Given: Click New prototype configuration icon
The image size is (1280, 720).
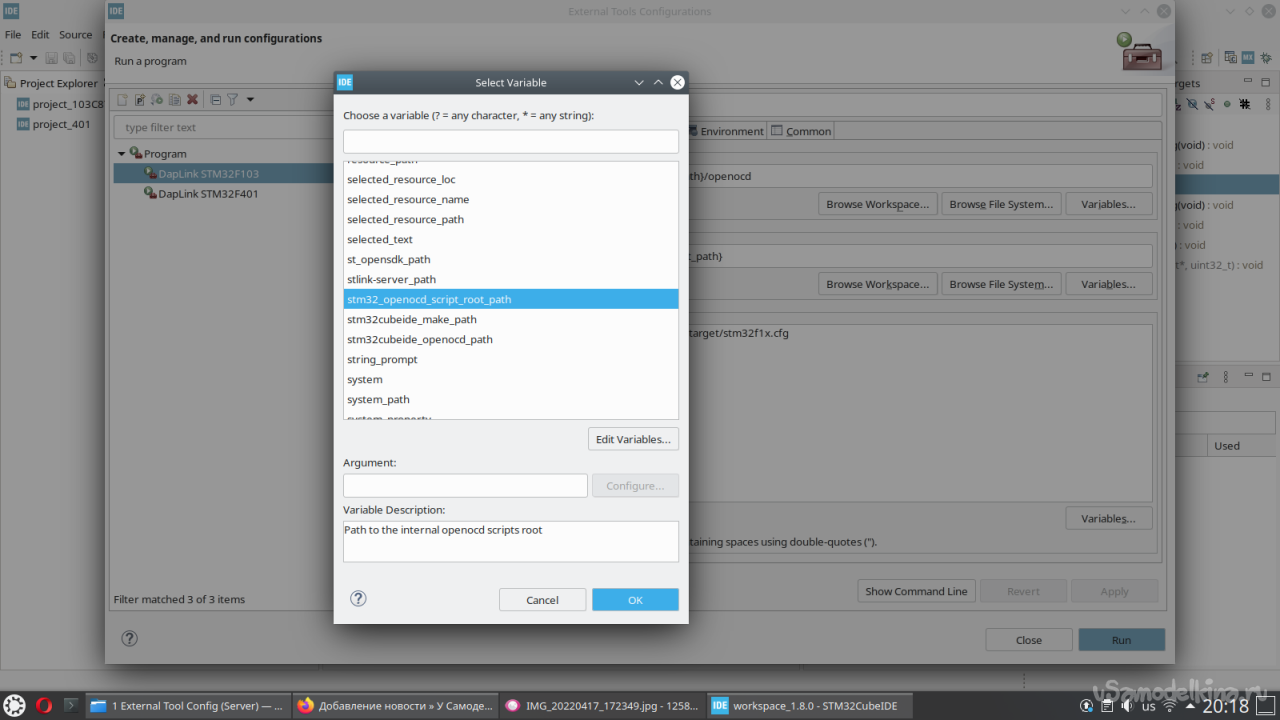Looking at the screenshot, I should tap(140, 100).
